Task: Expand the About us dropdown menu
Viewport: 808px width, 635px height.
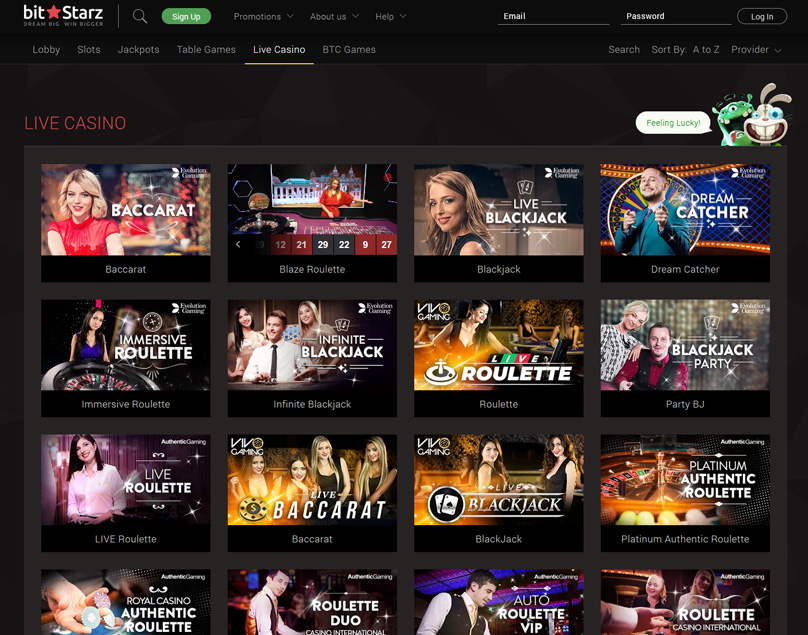Action: tap(334, 16)
